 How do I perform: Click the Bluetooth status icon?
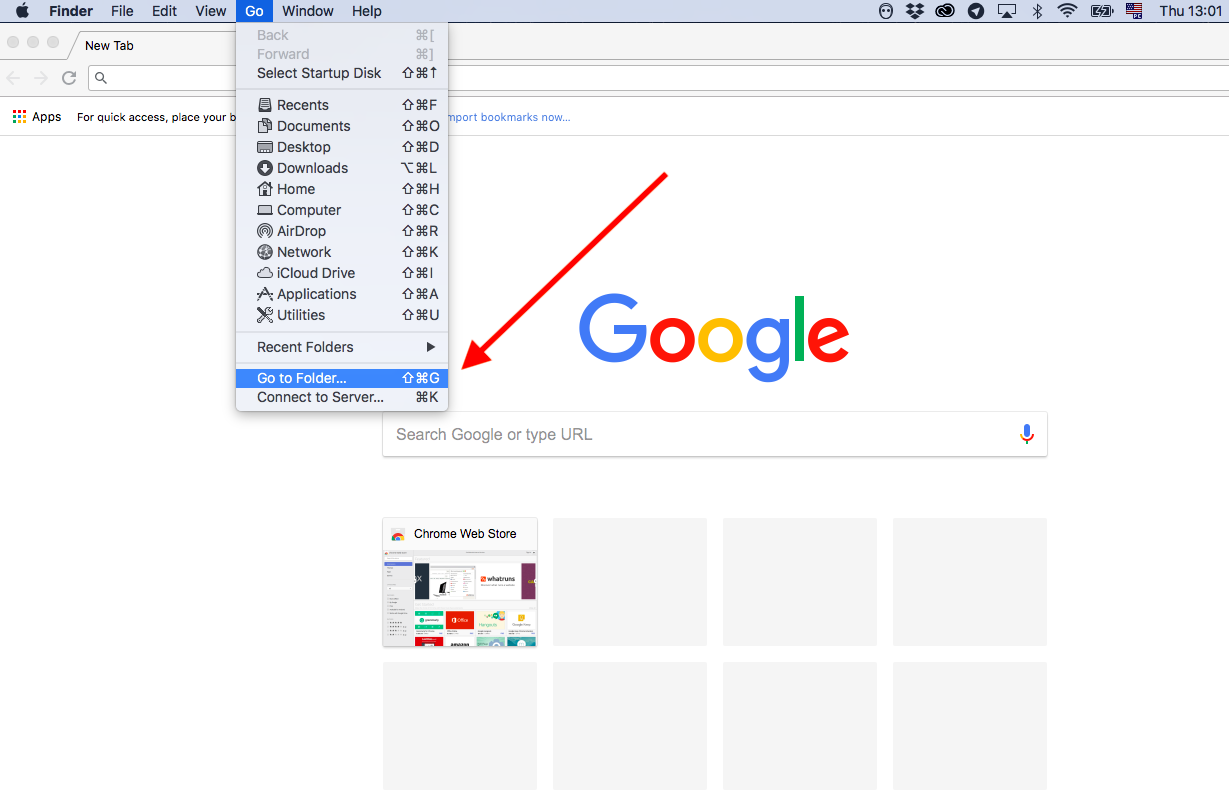click(1037, 11)
